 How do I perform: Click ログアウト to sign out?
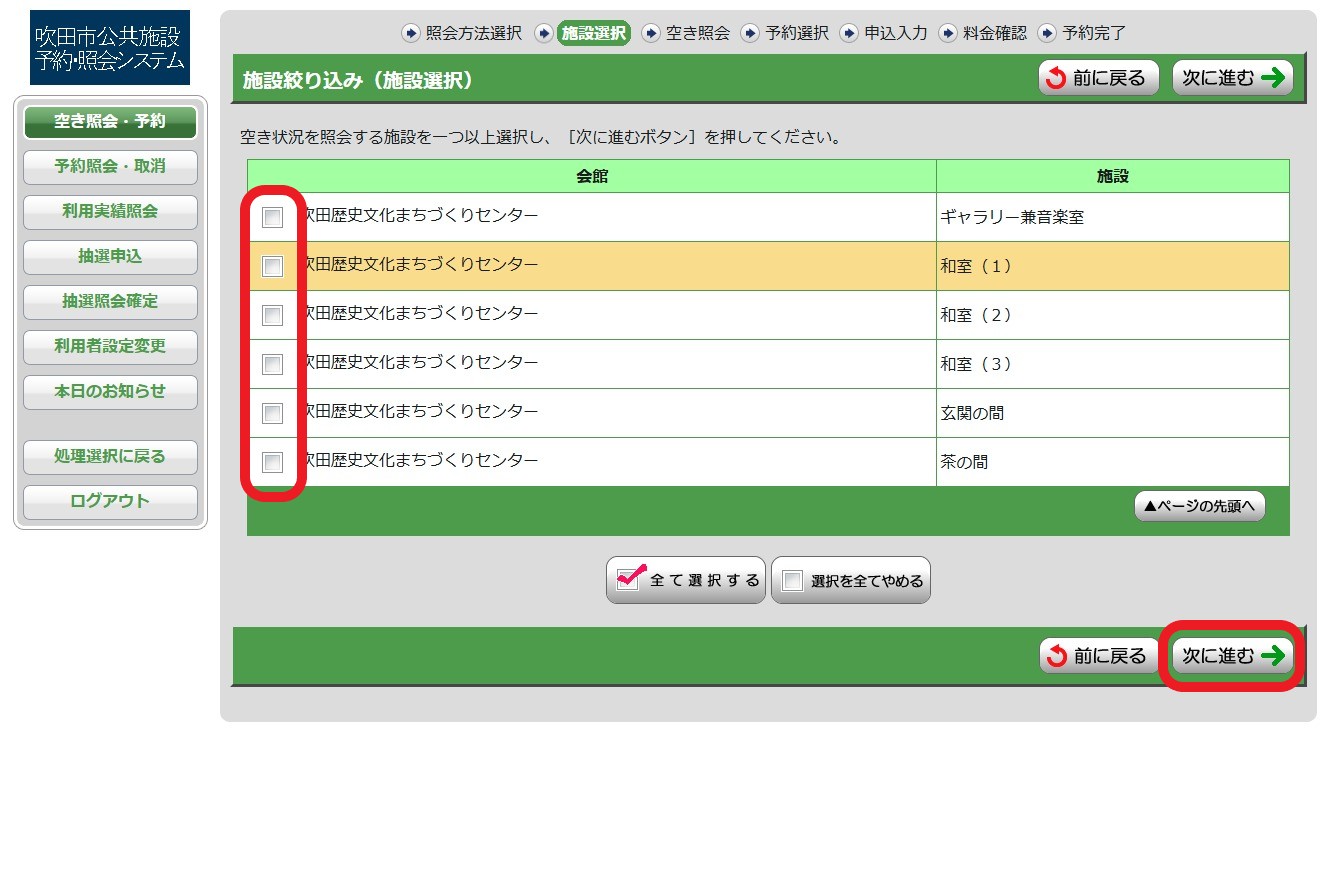coord(110,502)
